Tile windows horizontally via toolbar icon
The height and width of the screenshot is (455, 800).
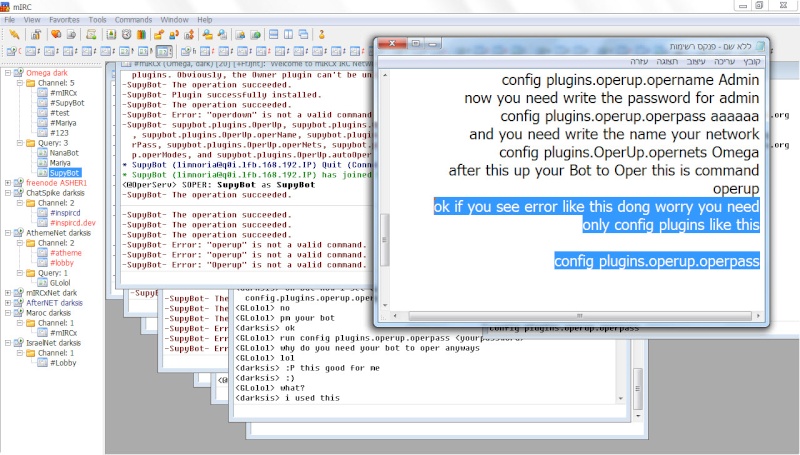point(273,35)
